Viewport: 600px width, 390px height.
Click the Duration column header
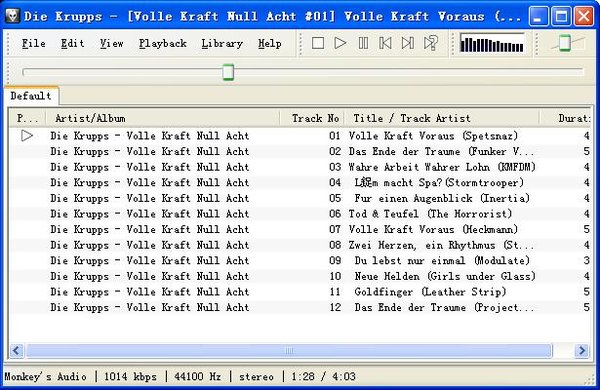pyautogui.click(x=566, y=118)
